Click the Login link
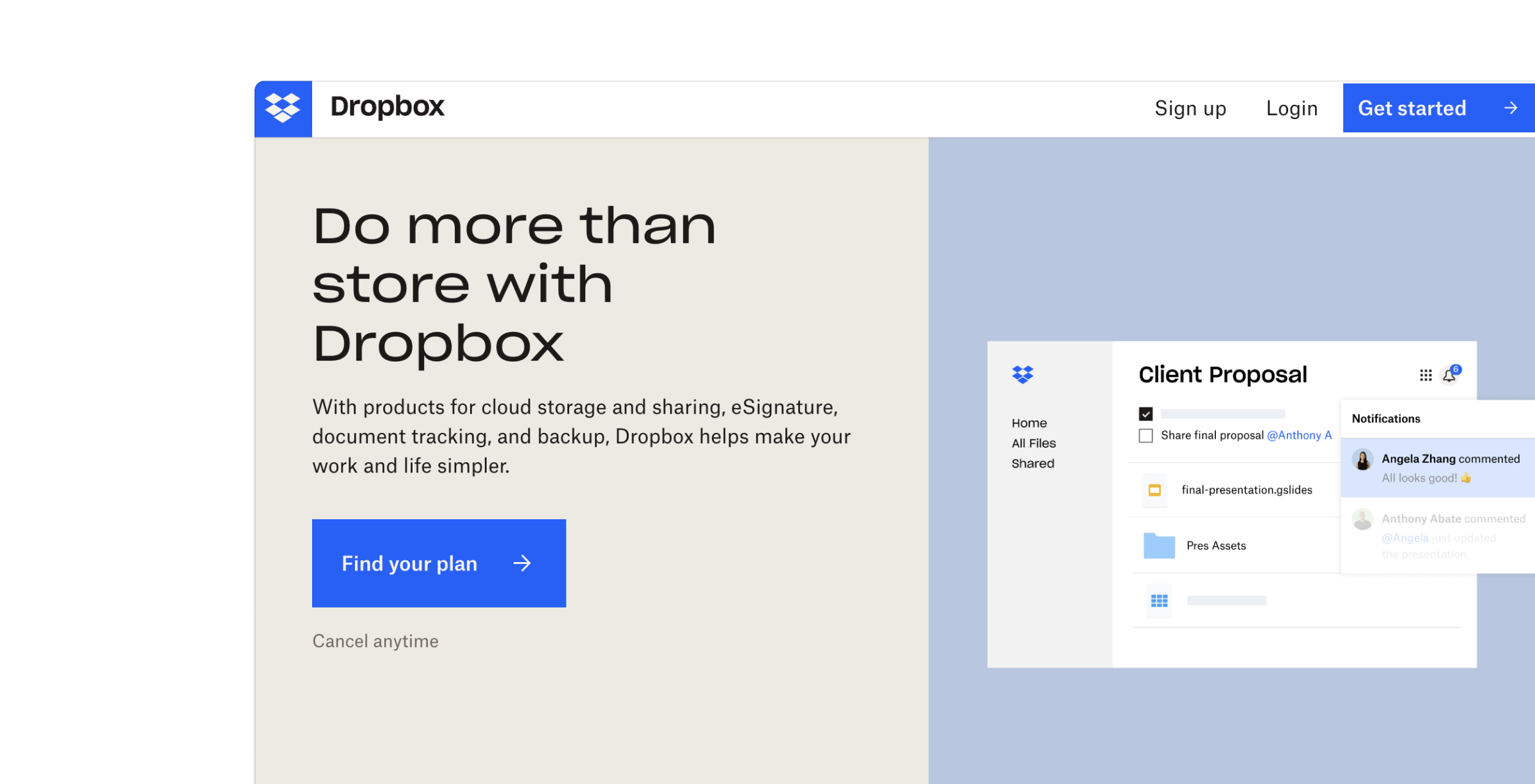 click(1292, 108)
